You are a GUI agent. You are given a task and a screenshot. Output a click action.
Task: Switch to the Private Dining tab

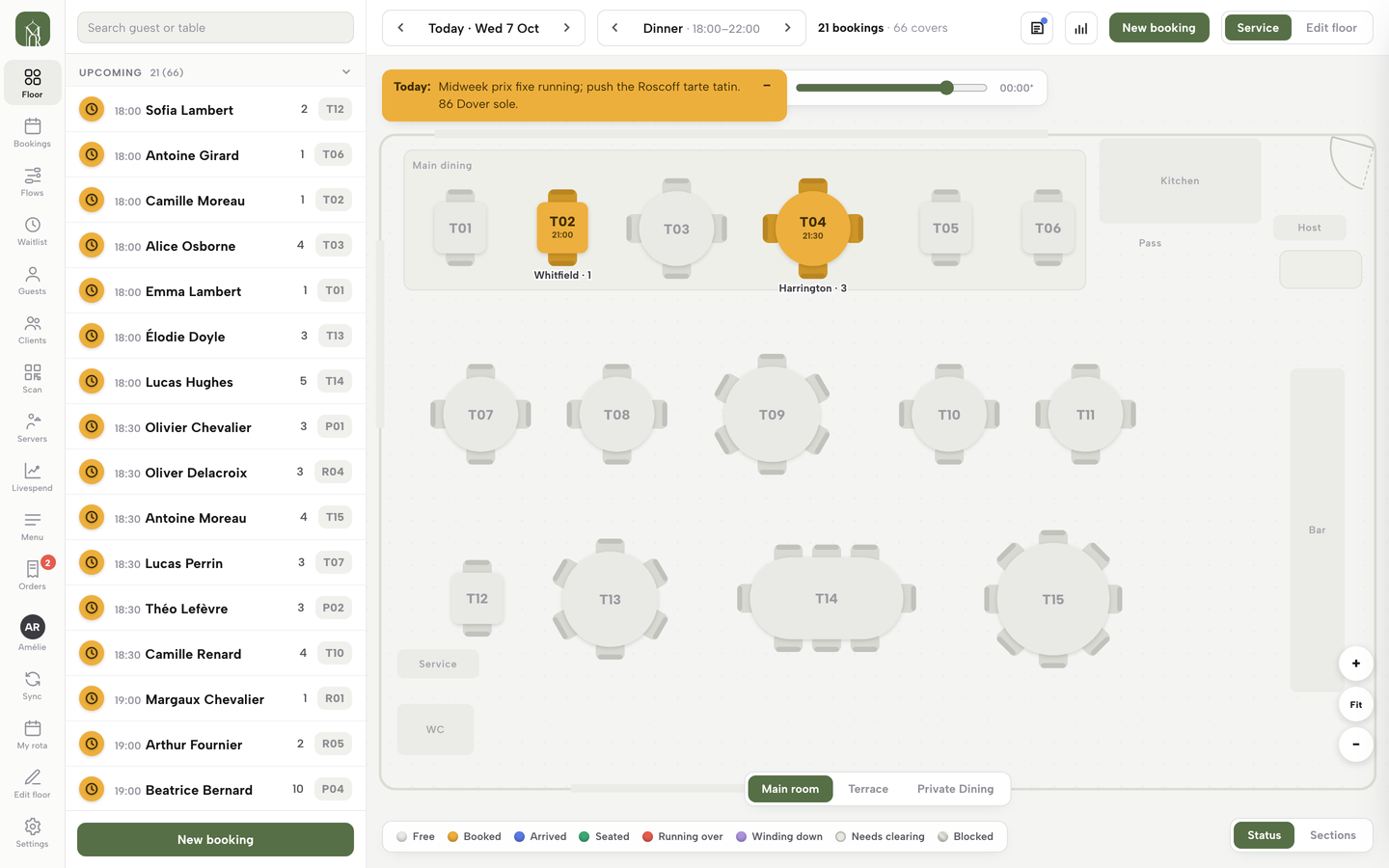pos(955,789)
